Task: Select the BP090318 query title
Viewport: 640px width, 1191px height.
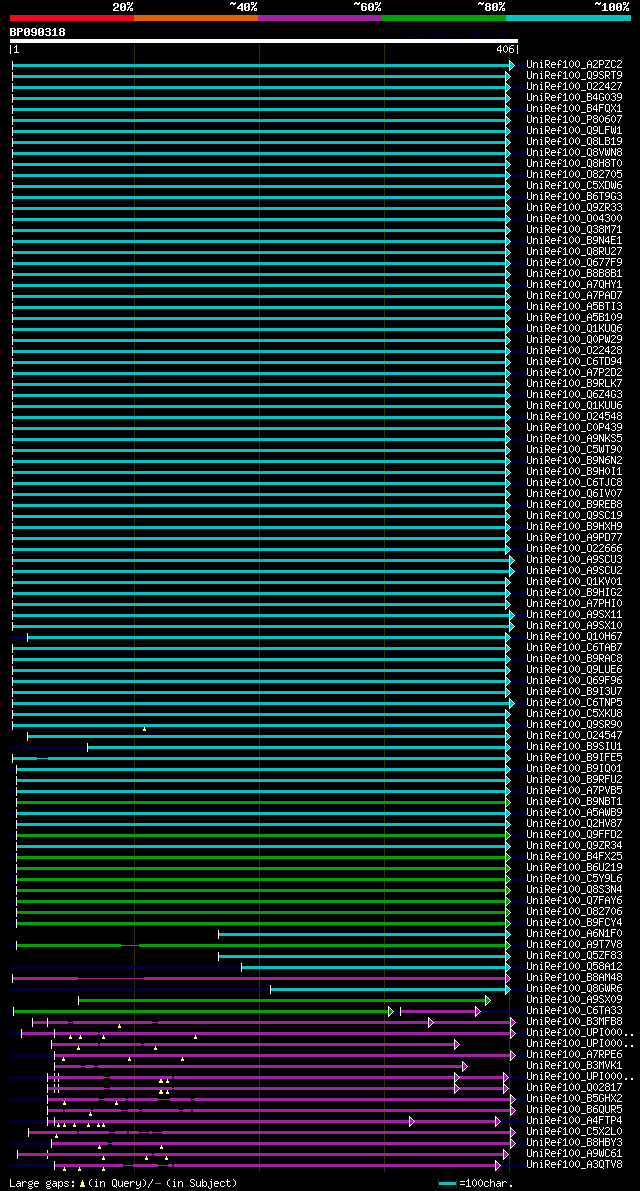Action: click(x=37, y=32)
